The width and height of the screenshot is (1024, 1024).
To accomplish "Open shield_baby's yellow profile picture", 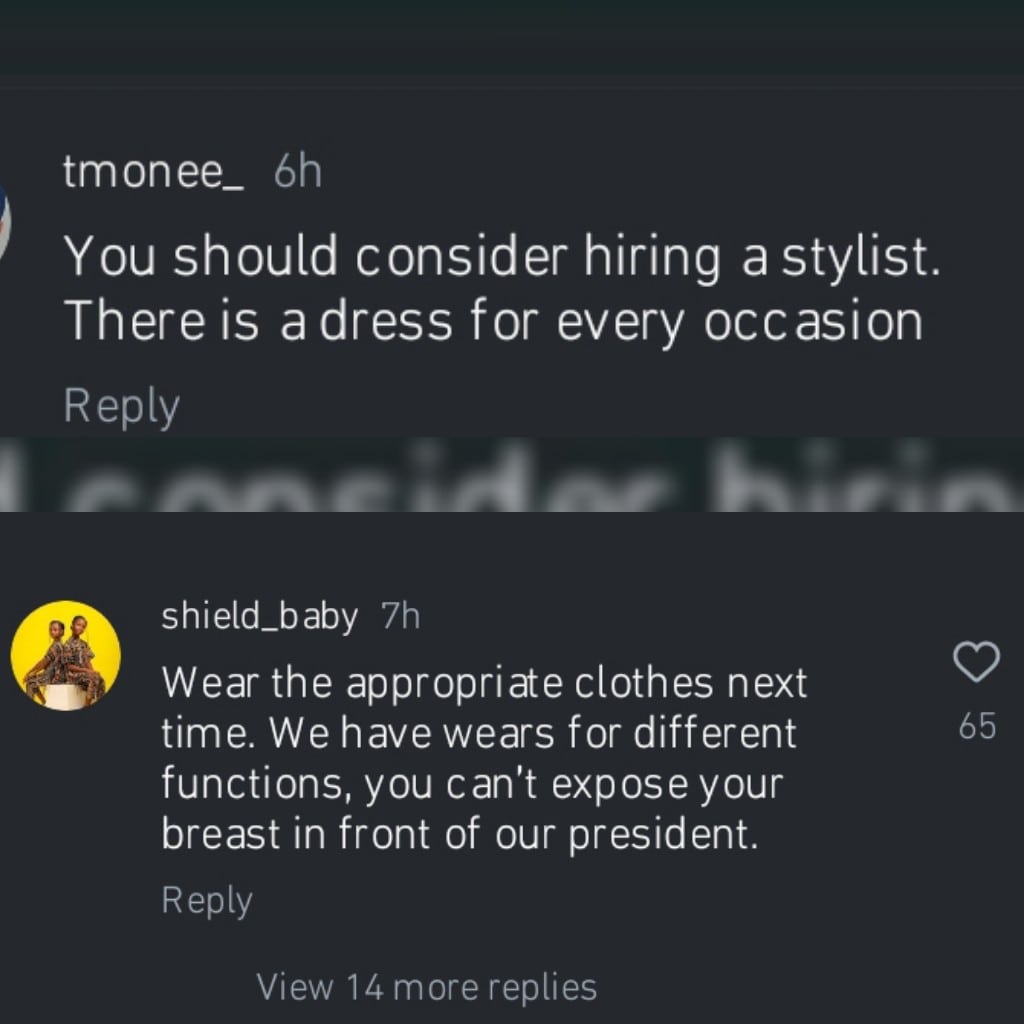I will pyautogui.click(x=66, y=656).
